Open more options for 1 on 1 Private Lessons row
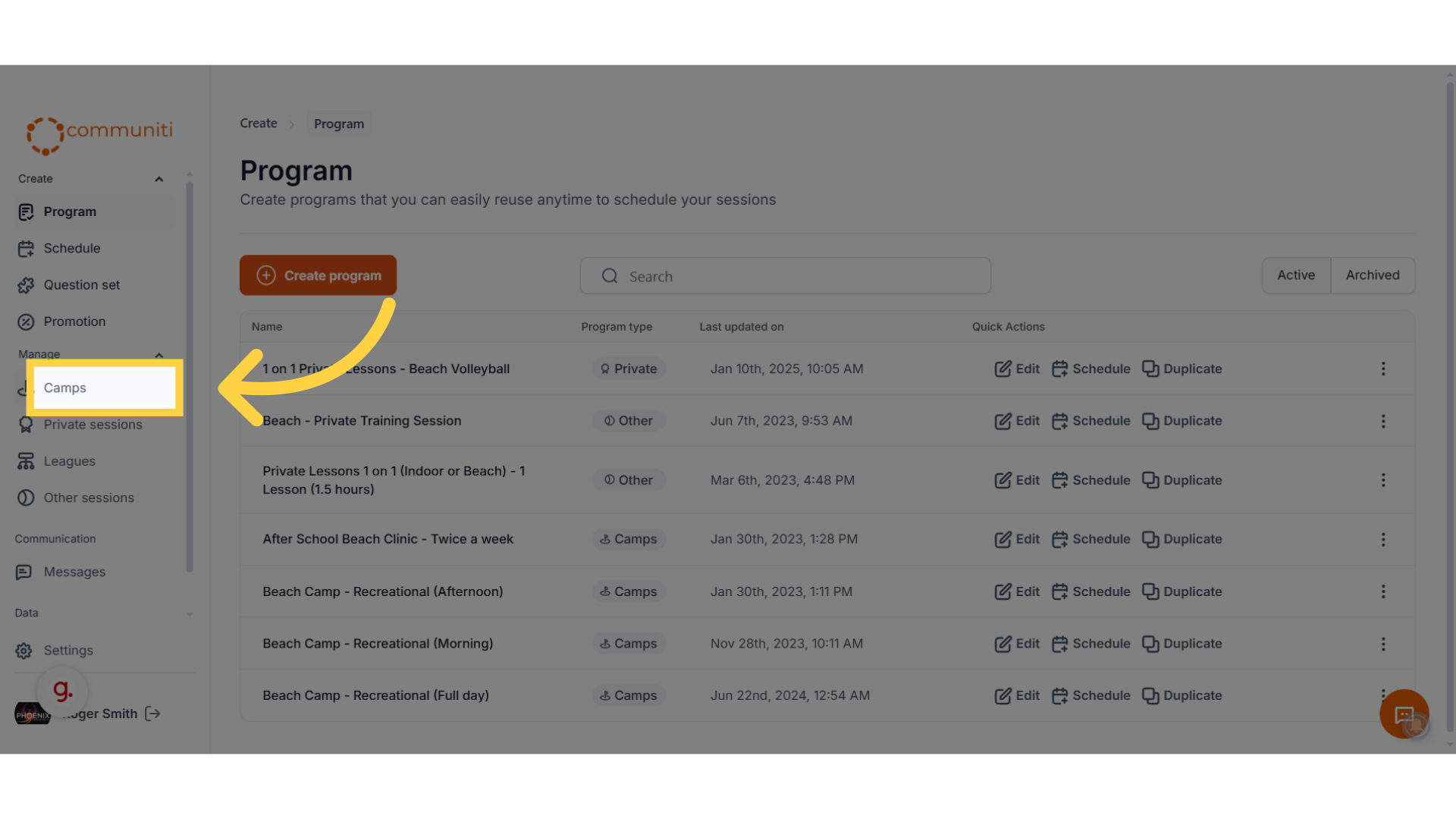The width and height of the screenshot is (1456, 819). (x=1383, y=369)
